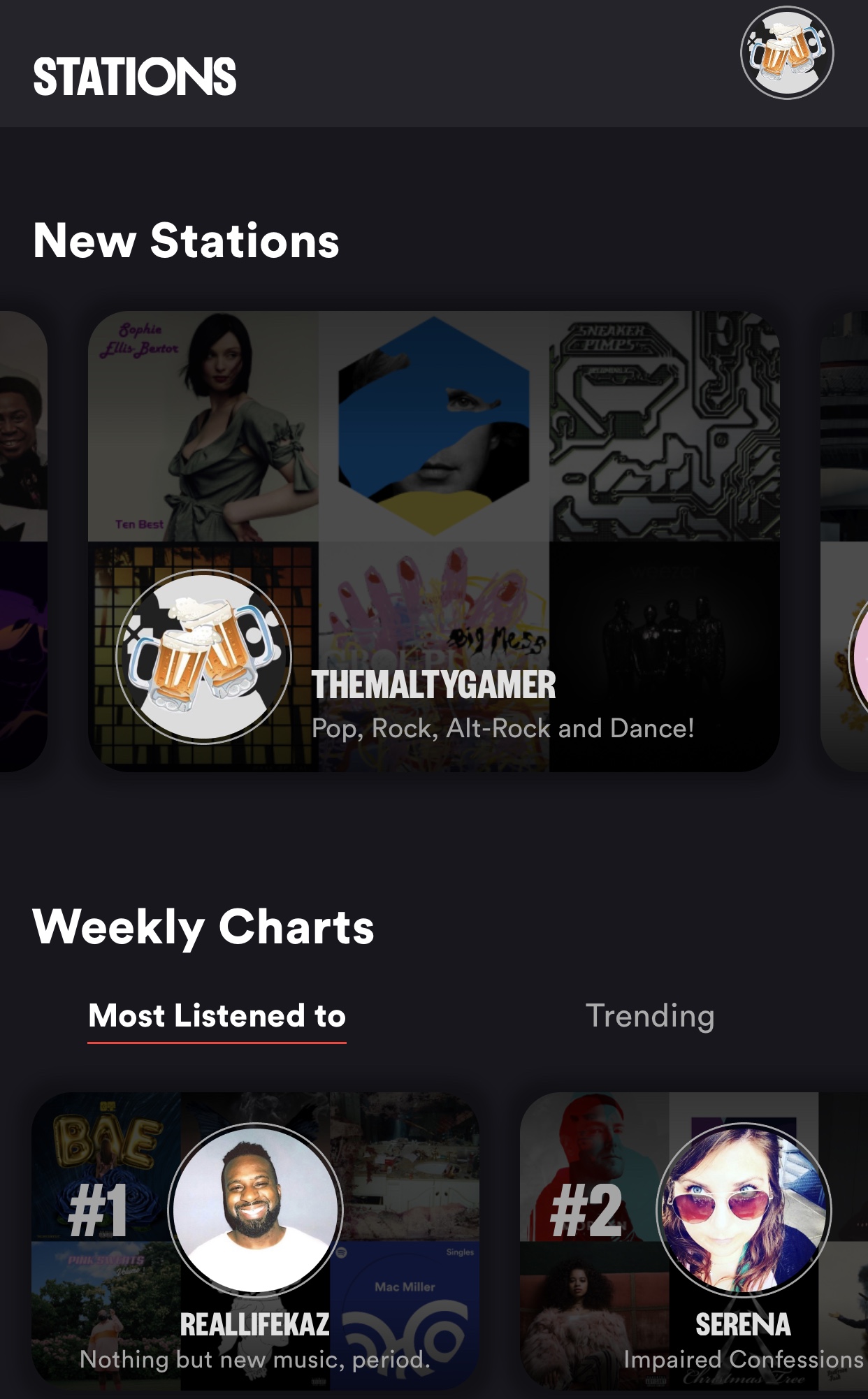868x1399 pixels.
Task: Tap the #1 rank badge
Action: pyautogui.click(x=98, y=1210)
